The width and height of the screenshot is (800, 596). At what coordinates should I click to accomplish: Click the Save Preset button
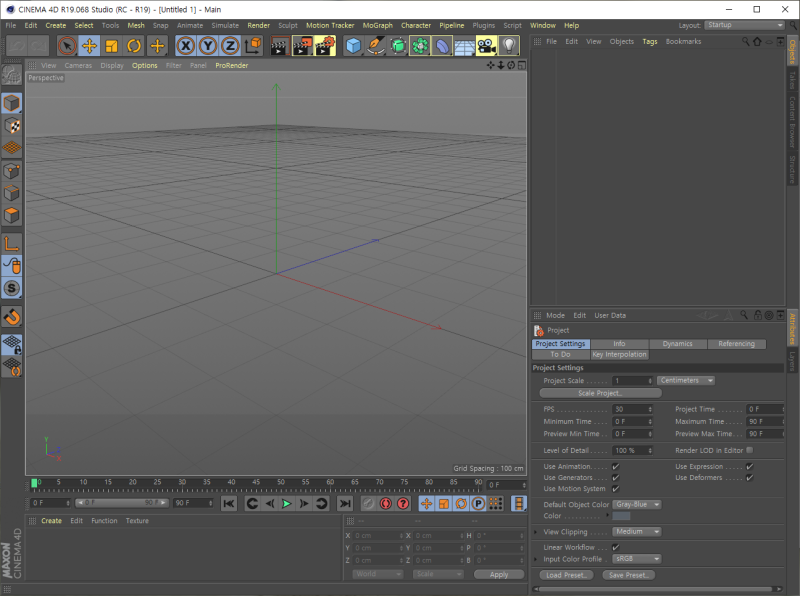[x=629, y=575]
